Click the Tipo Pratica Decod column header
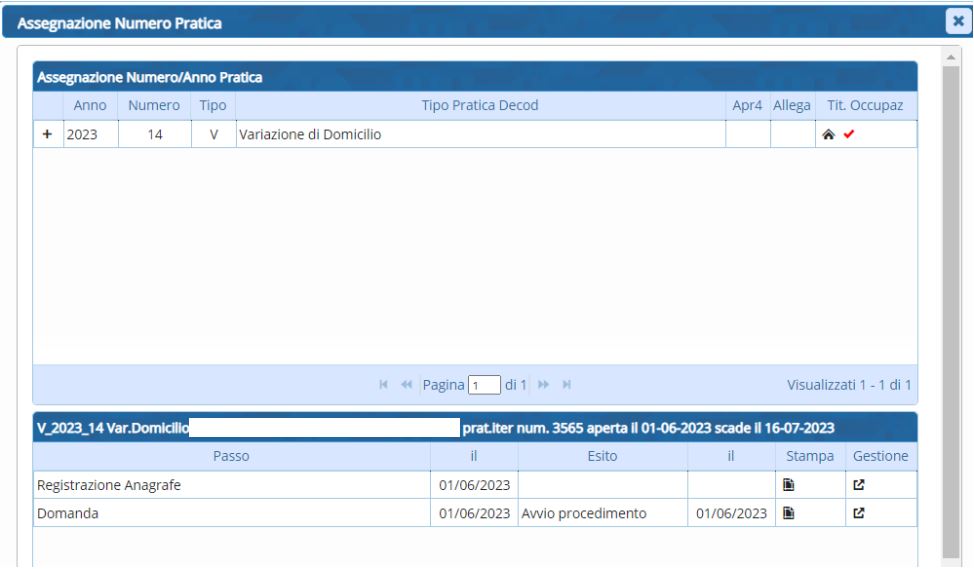This screenshot has width=974, height=569. coord(479,105)
